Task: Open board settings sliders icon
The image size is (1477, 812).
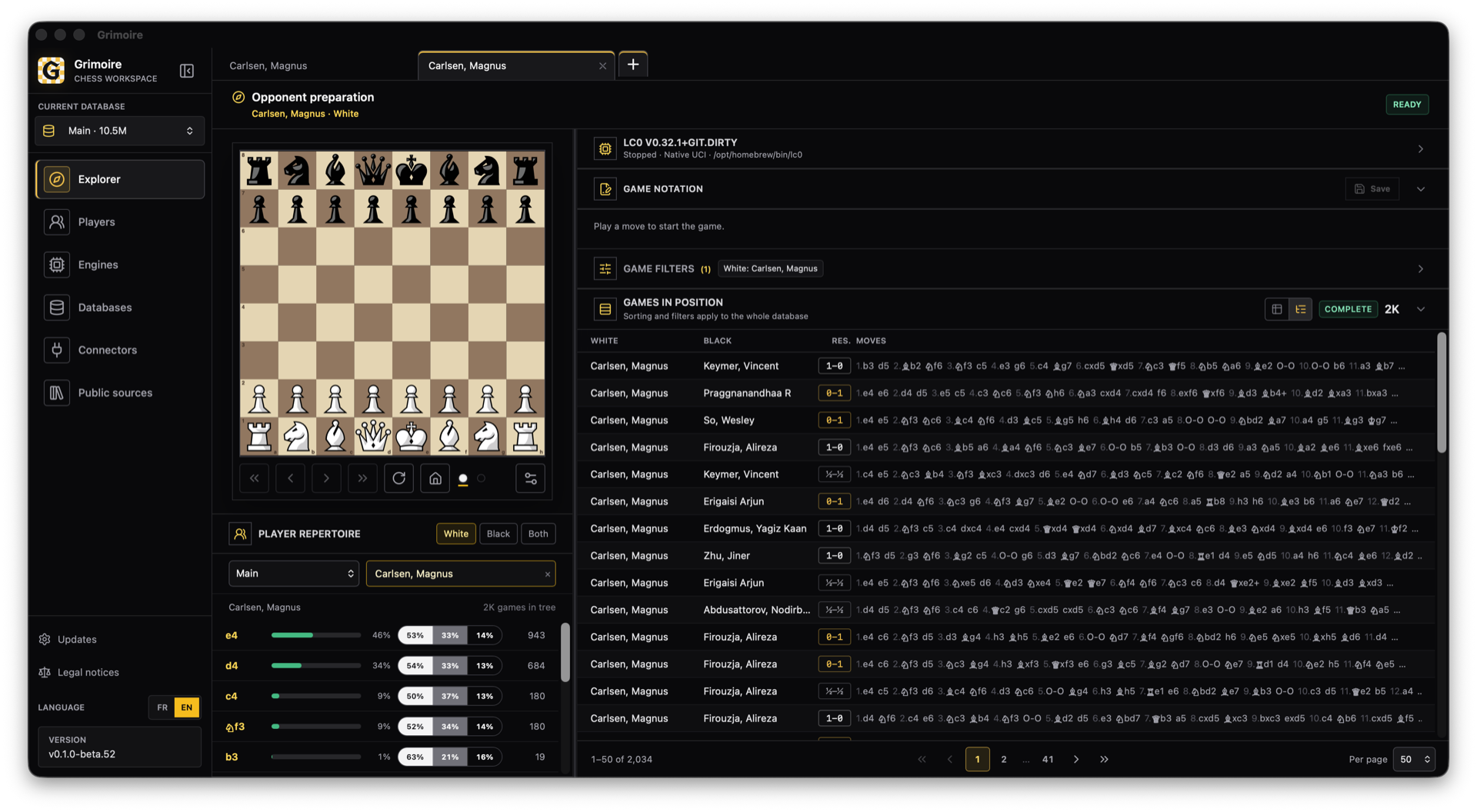Action: 530,478
